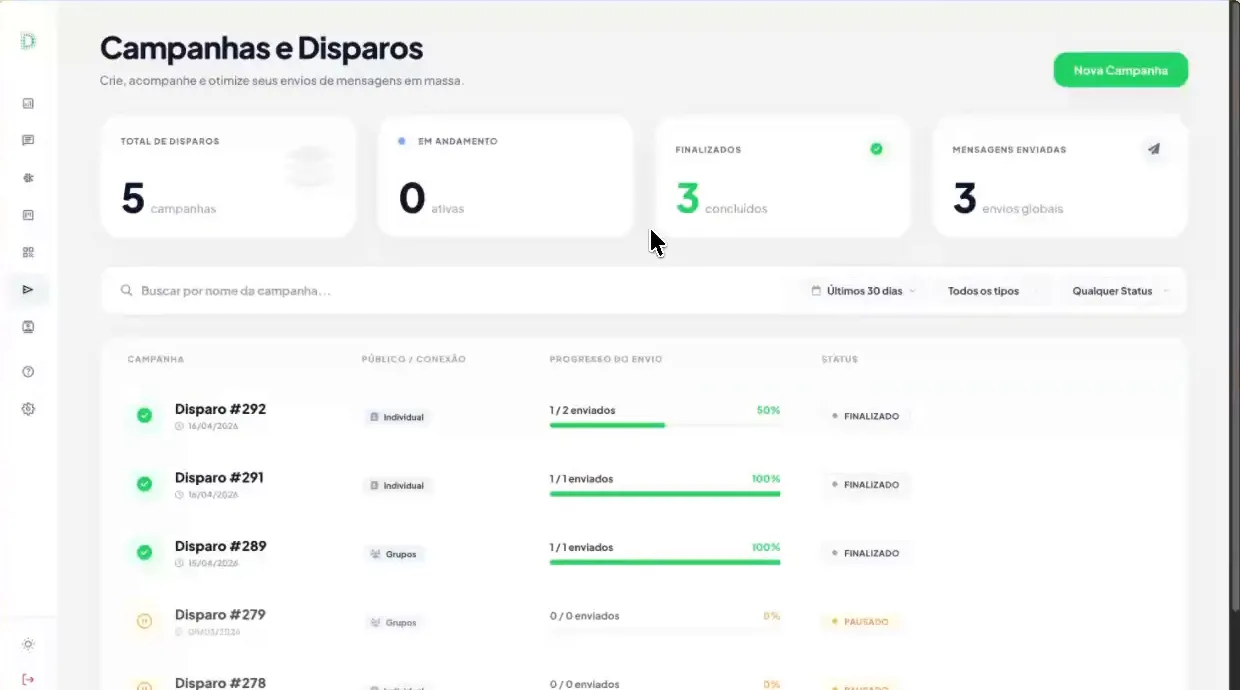Screen dimensions: 1240x690
Task: Click the pause icon of Disparo #278
Action: (x=144, y=685)
